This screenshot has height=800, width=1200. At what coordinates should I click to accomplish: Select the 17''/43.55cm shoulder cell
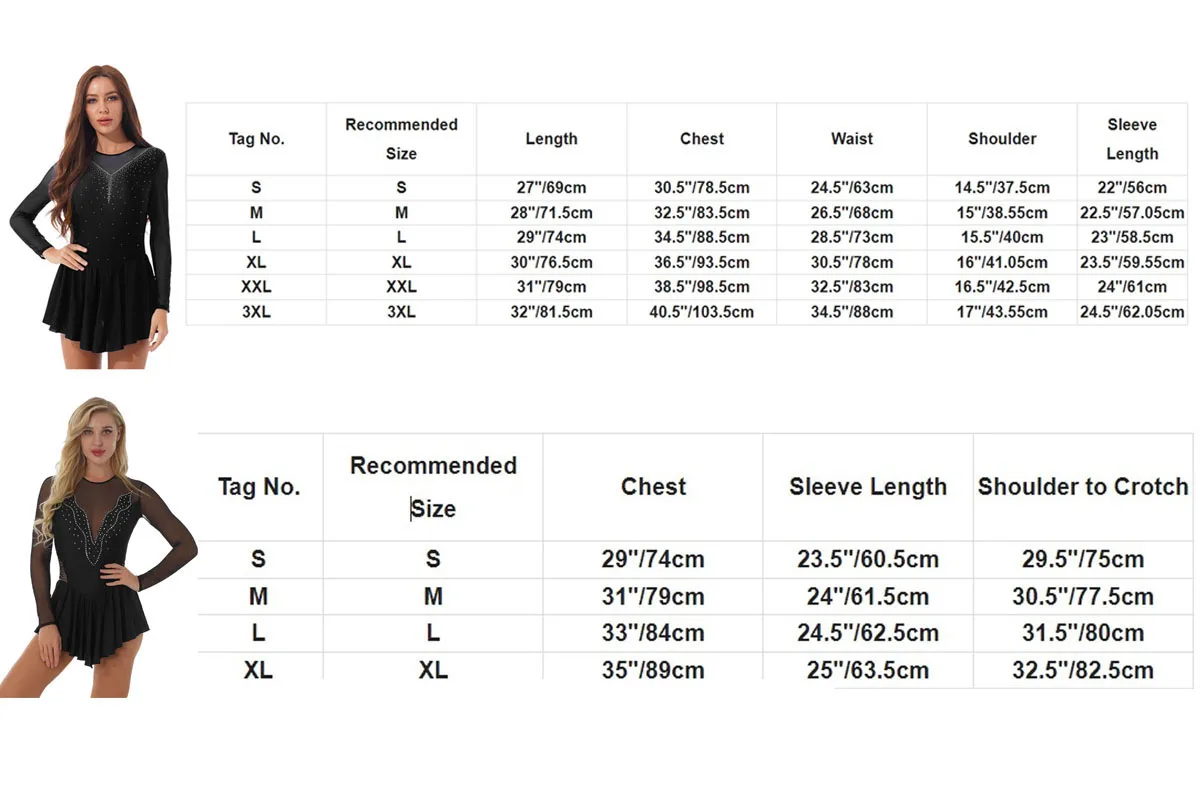tap(1002, 312)
